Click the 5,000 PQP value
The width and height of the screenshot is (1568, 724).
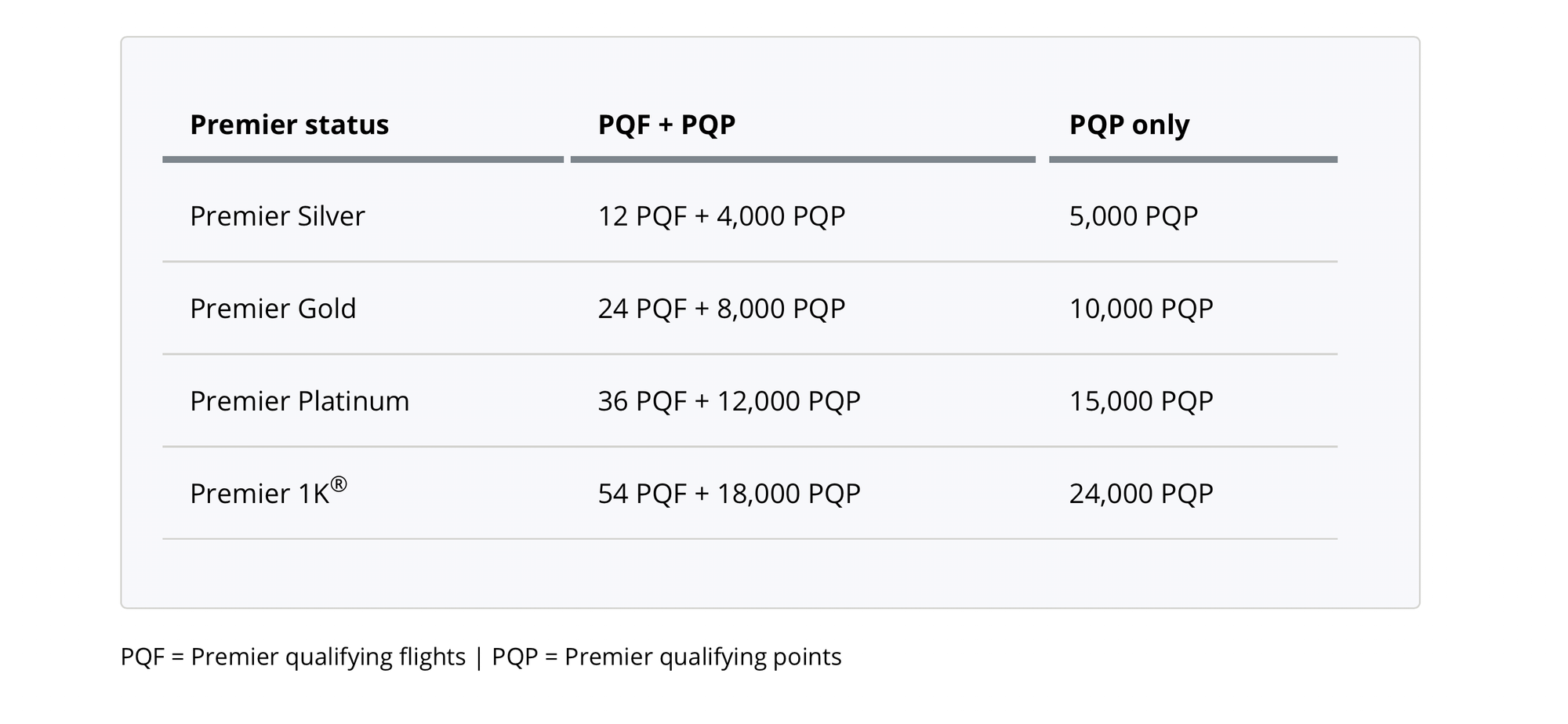[x=1134, y=216]
